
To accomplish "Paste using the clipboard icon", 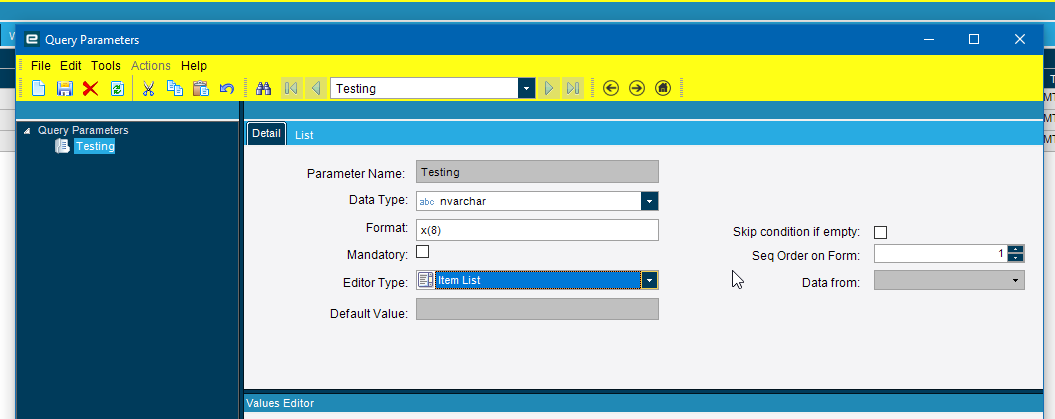I will [x=201, y=88].
